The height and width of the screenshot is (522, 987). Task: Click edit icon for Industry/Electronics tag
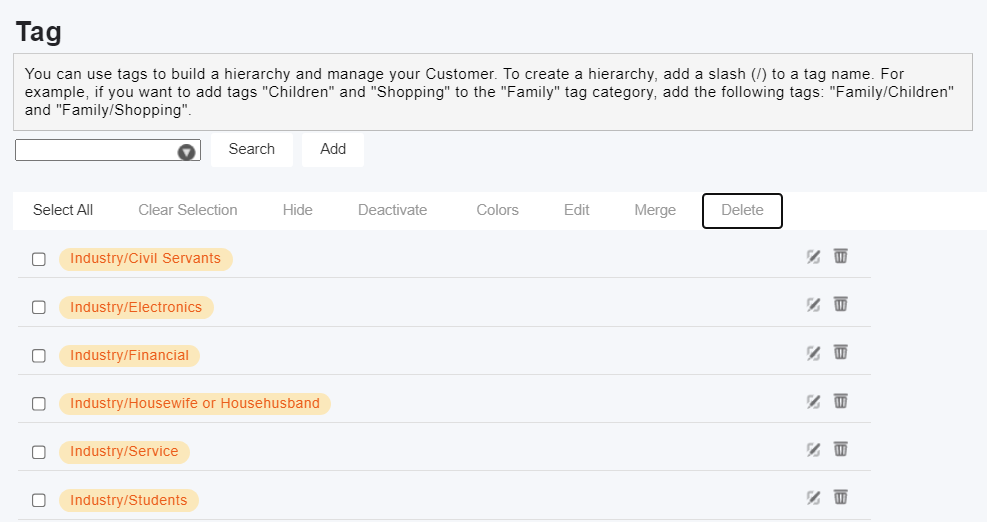813,305
